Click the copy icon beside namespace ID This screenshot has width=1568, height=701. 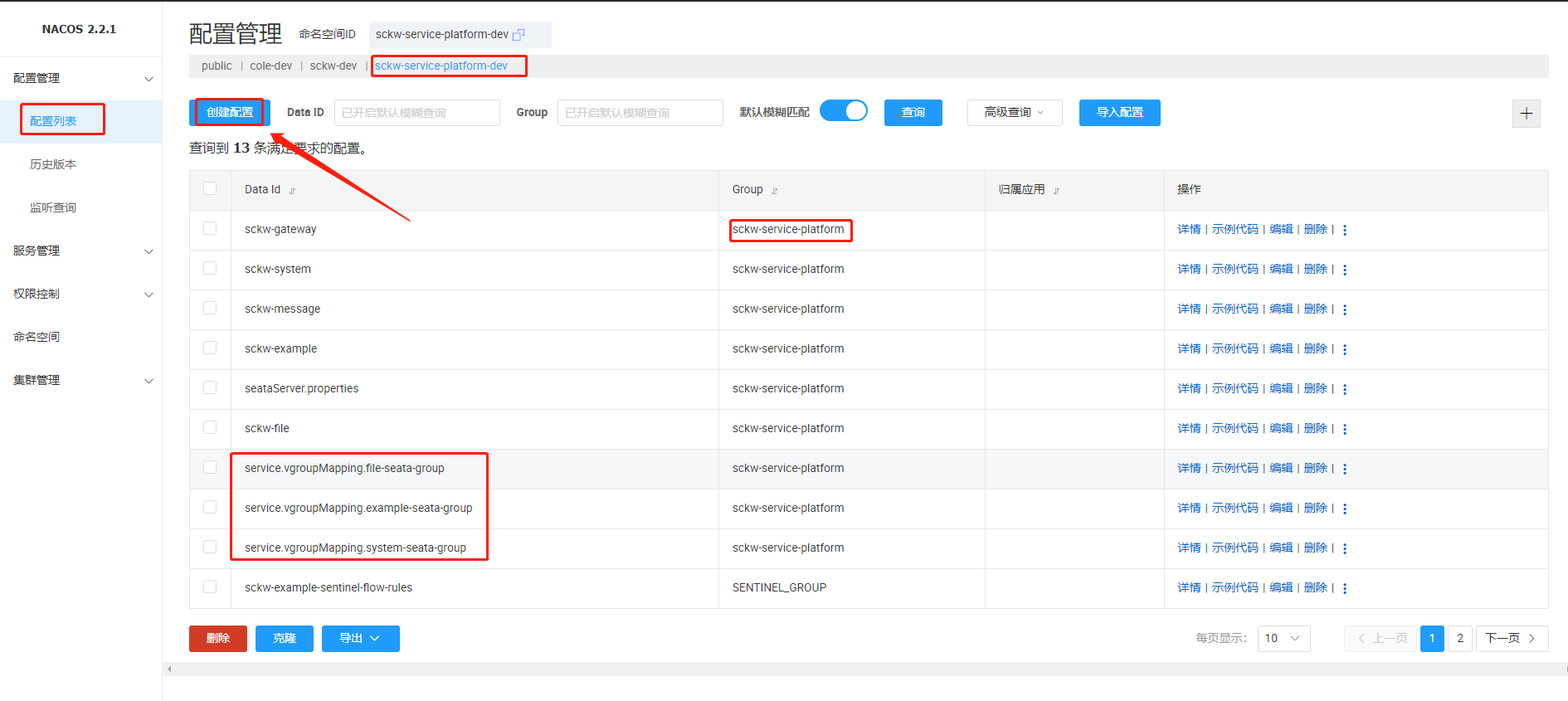519,35
